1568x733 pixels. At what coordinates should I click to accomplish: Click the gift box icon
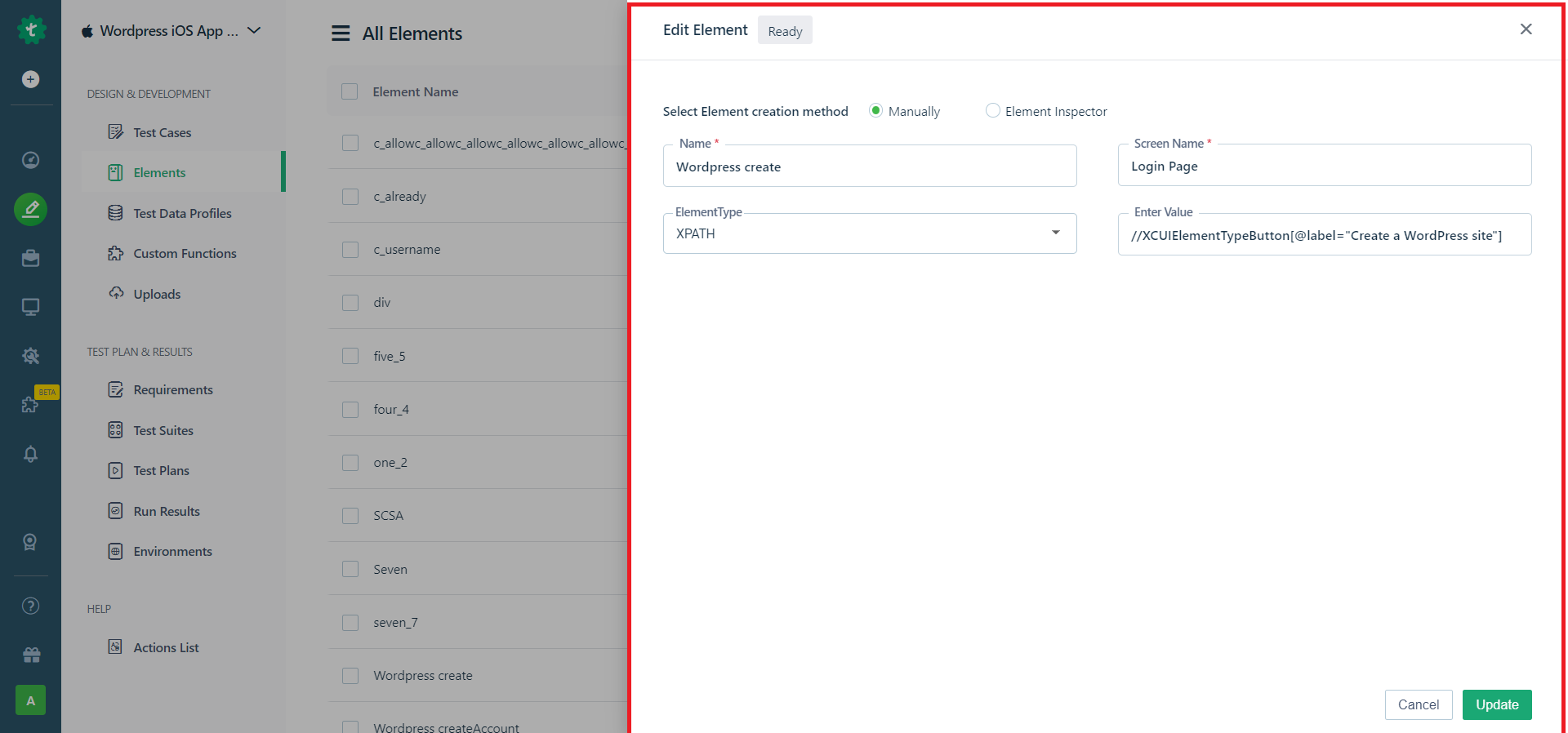31,655
